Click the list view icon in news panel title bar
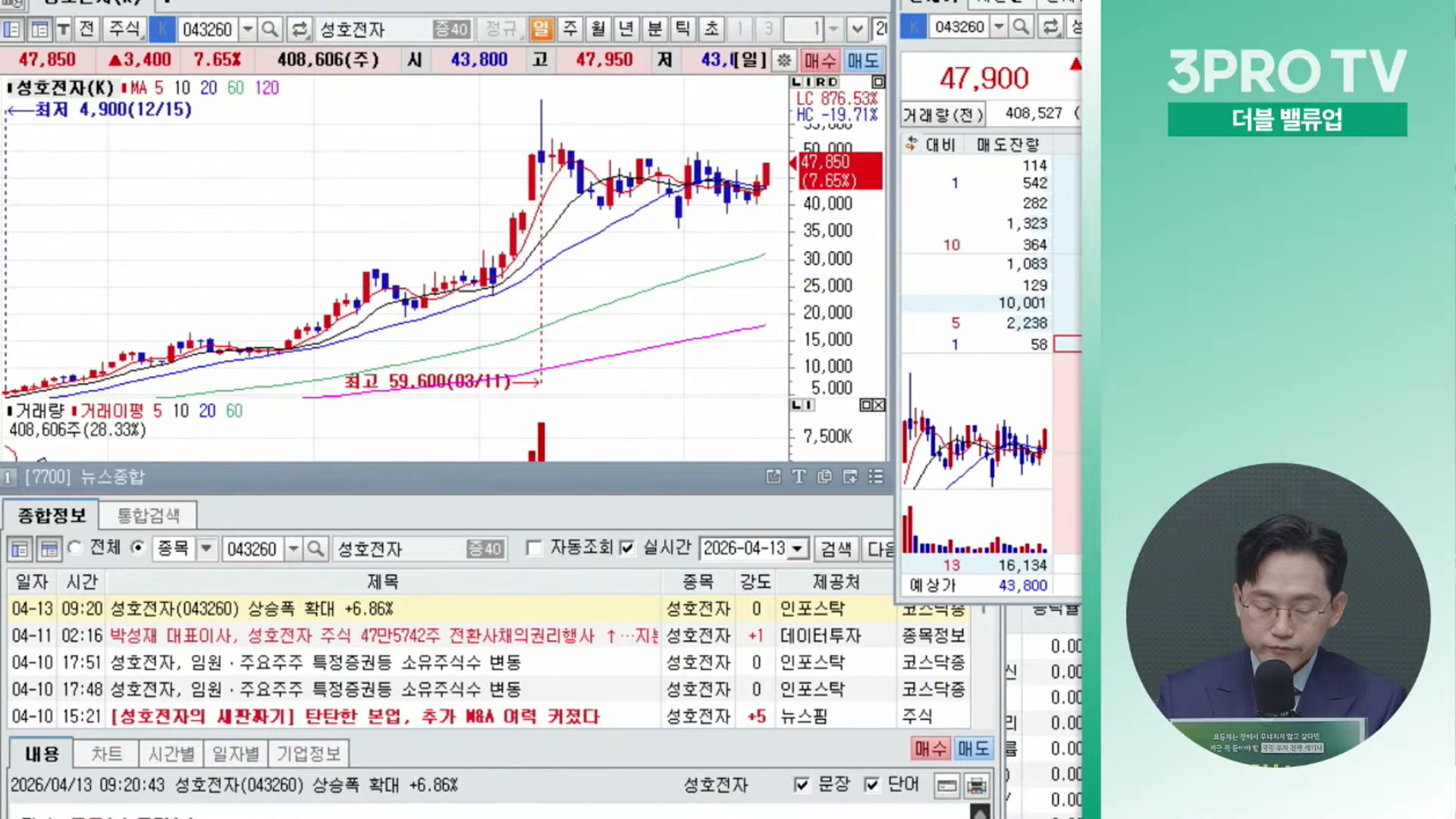The height and width of the screenshot is (819, 1456). pos(876,476)
